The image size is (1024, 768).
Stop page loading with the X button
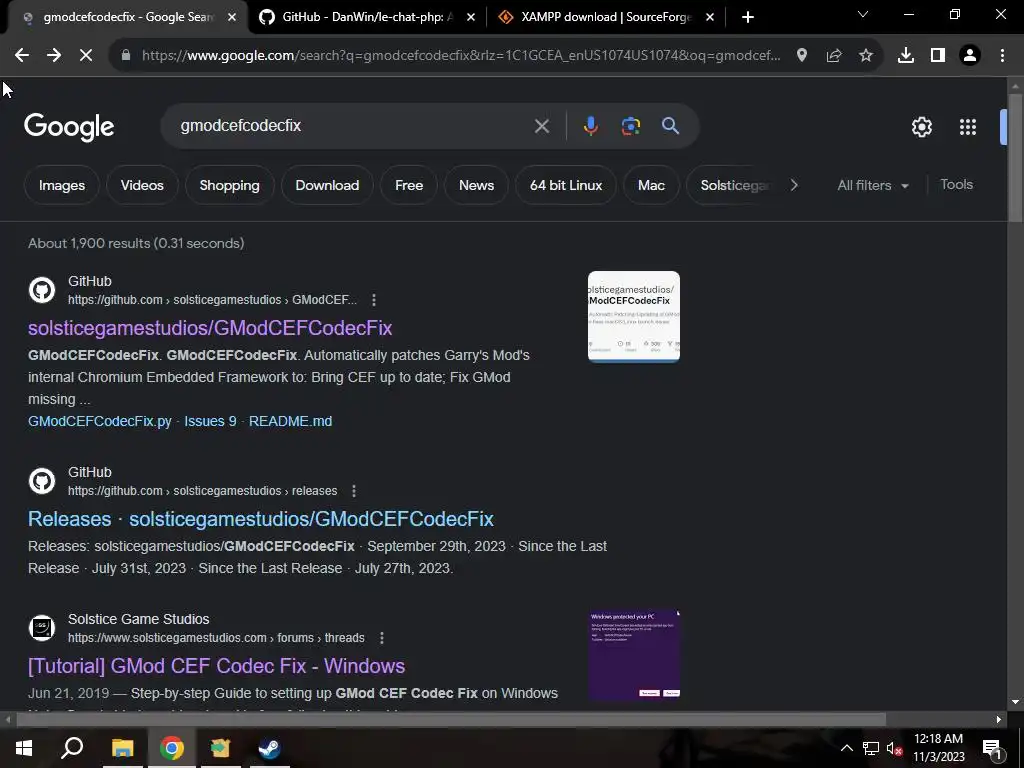coord(86,56)
